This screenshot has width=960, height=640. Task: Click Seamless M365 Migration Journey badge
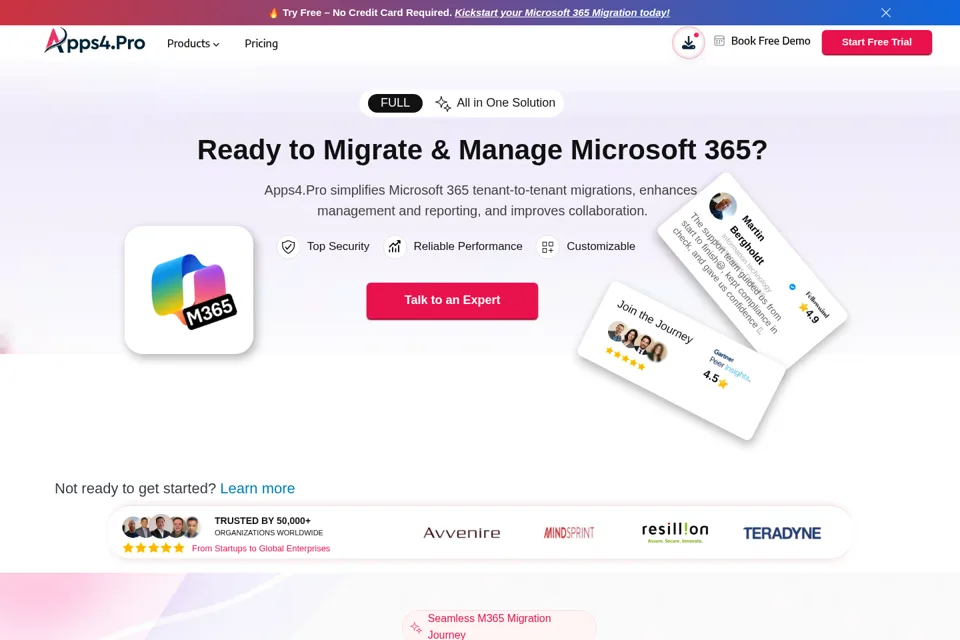tap(499, 625)
